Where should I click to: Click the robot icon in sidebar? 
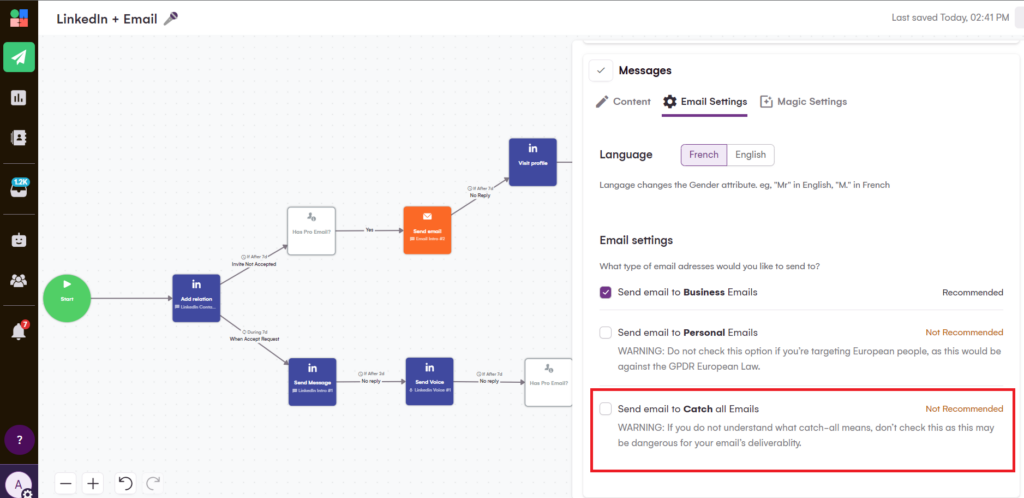click(19, 240)
